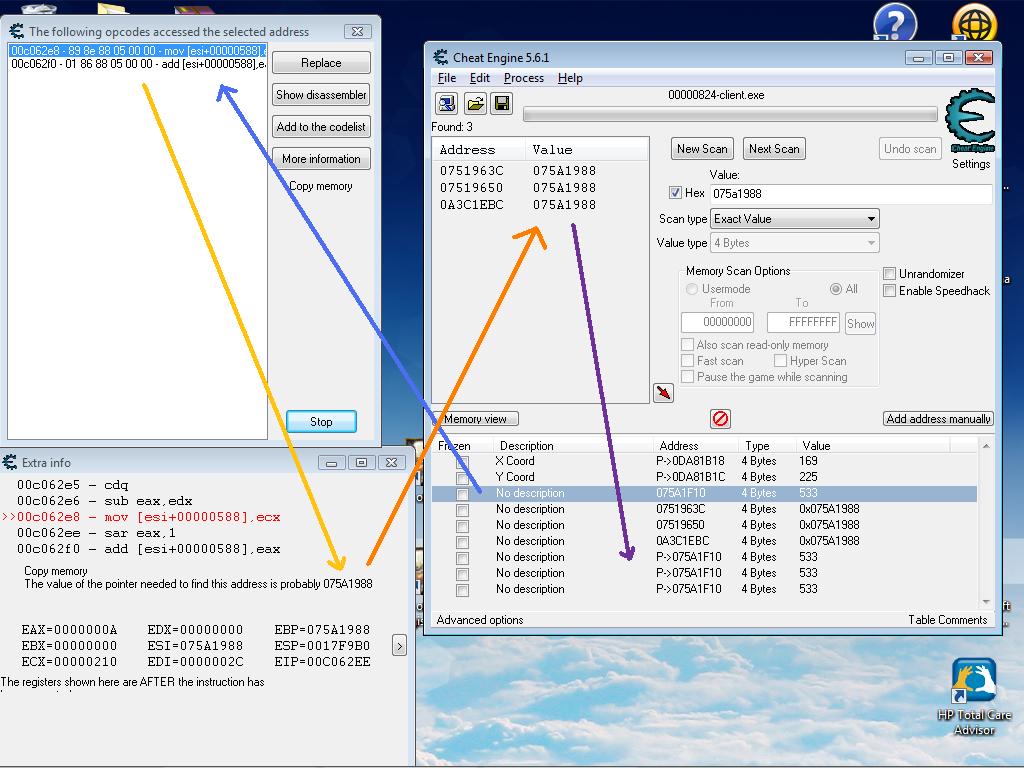
Task: Open the Edit menu
Action: coord(480,78)
